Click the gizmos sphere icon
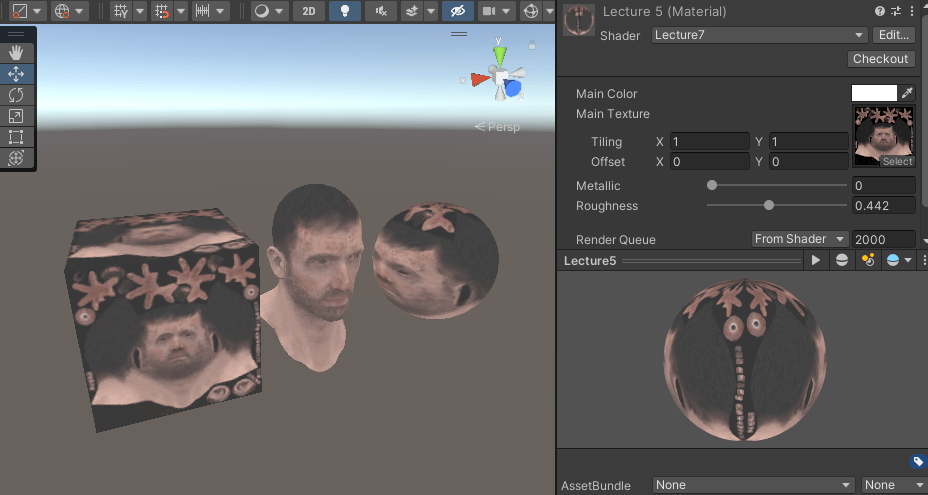 pos(531,11)
